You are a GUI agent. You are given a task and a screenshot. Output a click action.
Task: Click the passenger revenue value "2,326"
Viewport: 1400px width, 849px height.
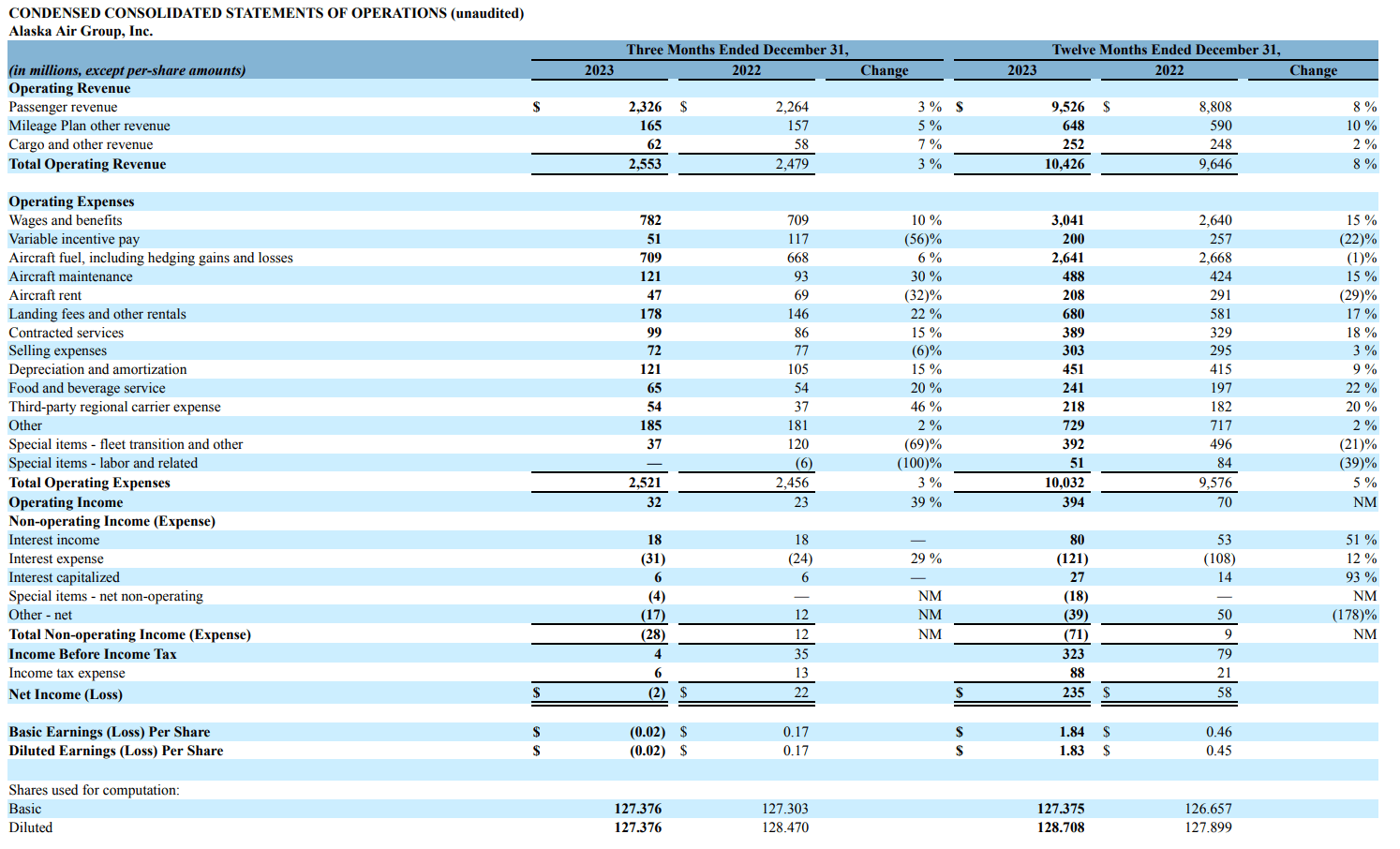[x=645, y=107]
